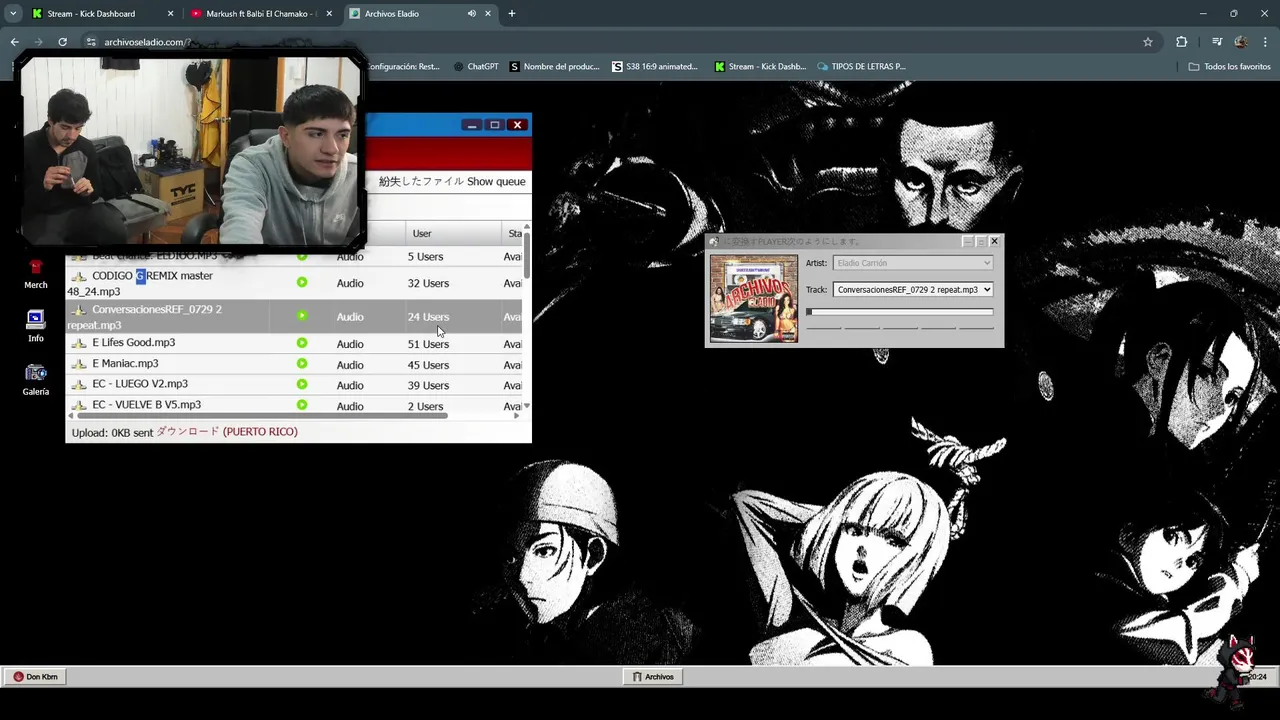Open the Artist dropdown in the player
This screenshot has height=720, width=1280.
[x=912, y=263]
